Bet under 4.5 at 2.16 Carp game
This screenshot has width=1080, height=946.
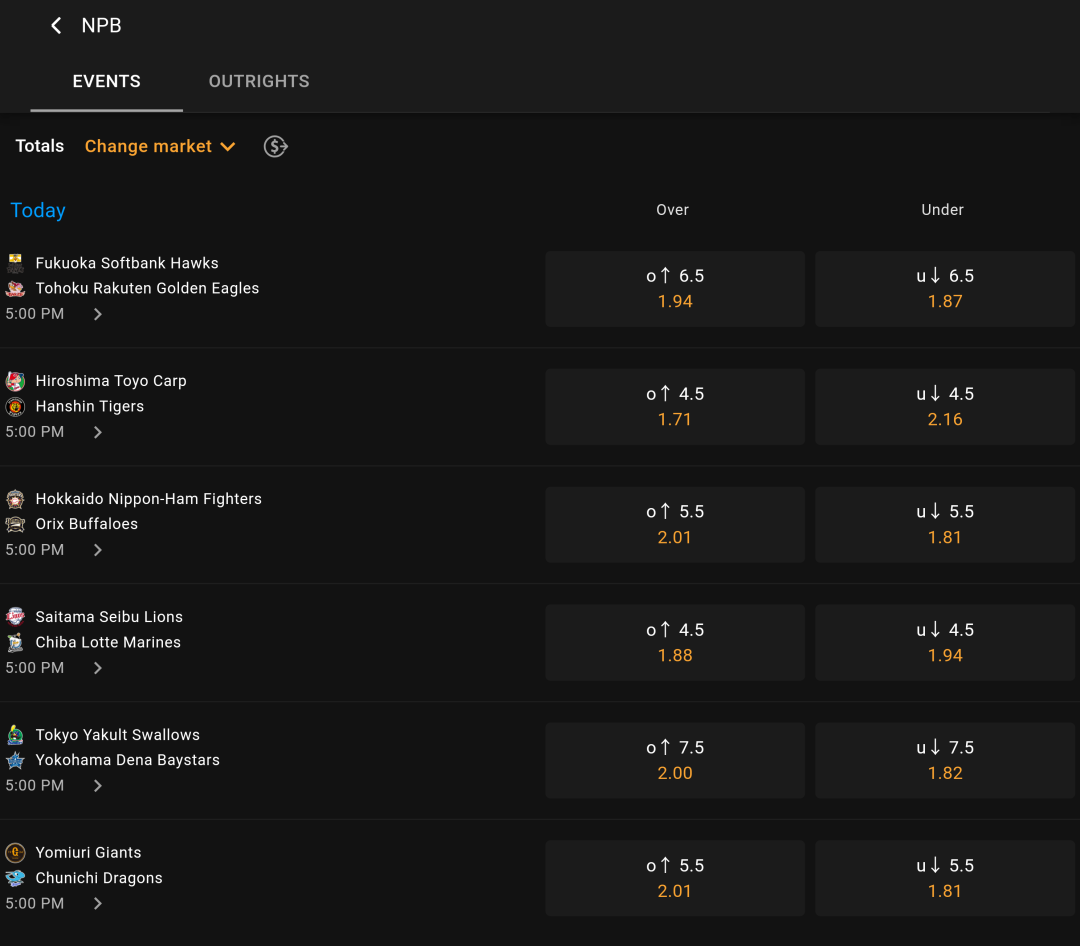click(945, 407)
